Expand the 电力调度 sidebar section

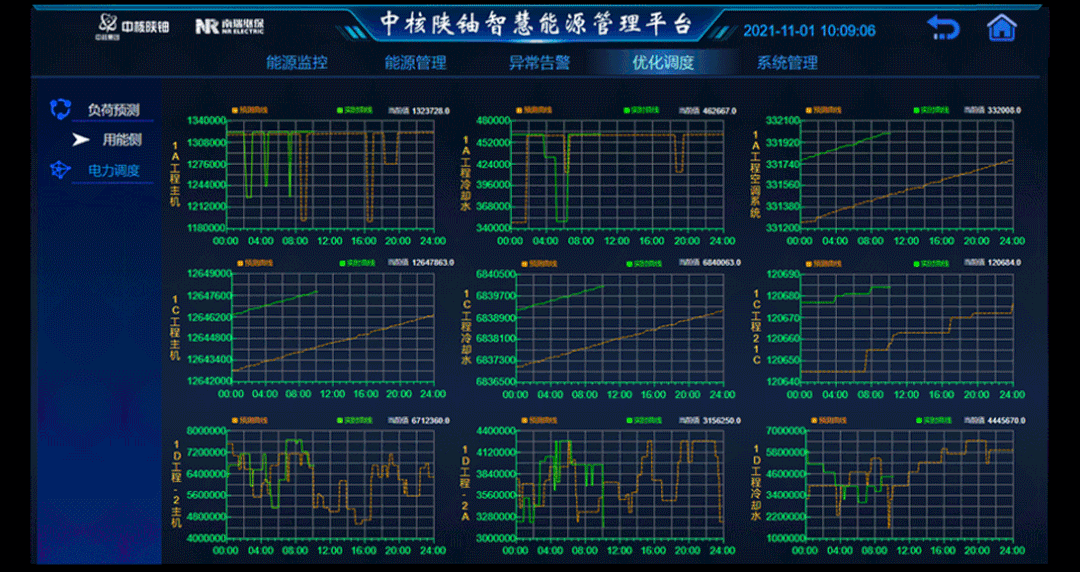[x=112, y=170]
